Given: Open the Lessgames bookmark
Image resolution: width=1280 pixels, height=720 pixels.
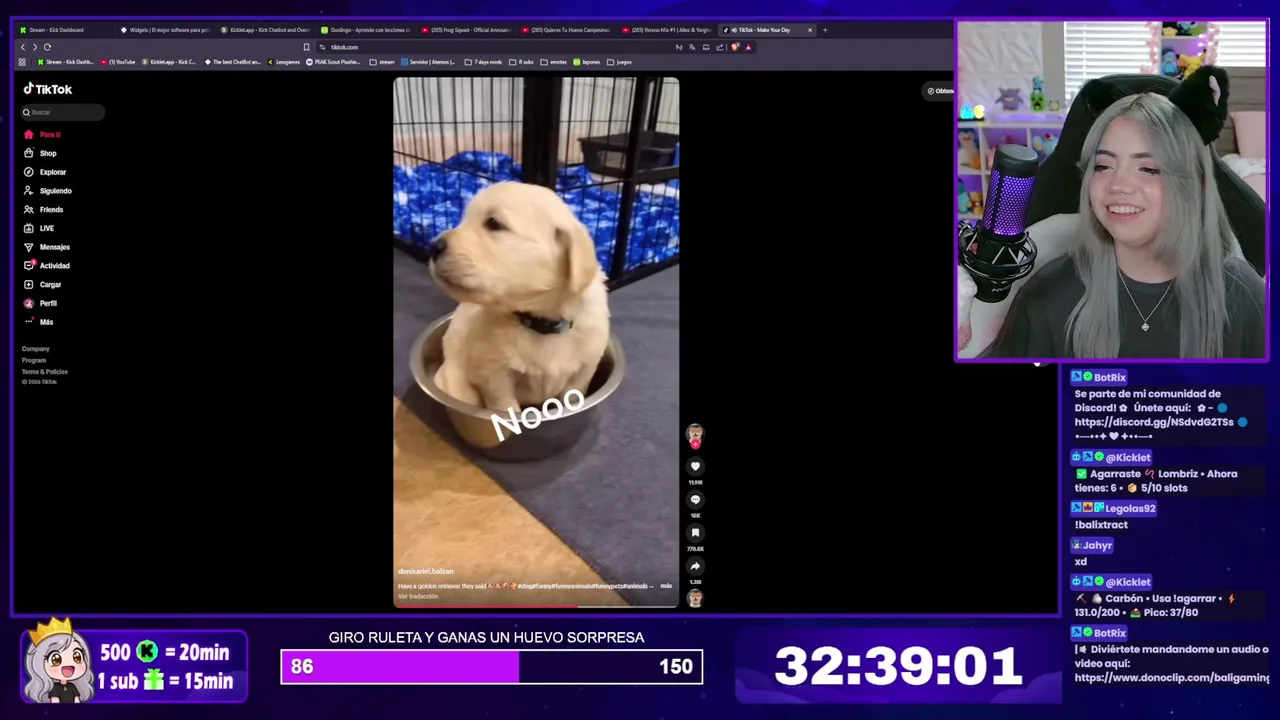Looking at the screenshot, I should tap(284, 62).
